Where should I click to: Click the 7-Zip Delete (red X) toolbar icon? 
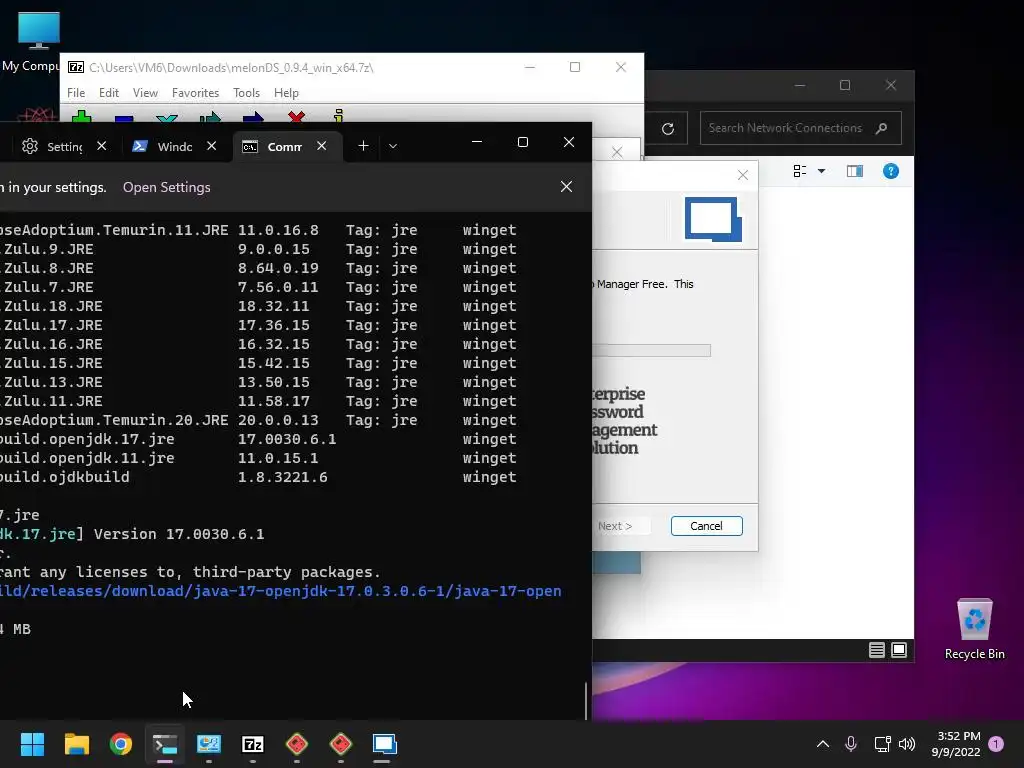point(296,116)
